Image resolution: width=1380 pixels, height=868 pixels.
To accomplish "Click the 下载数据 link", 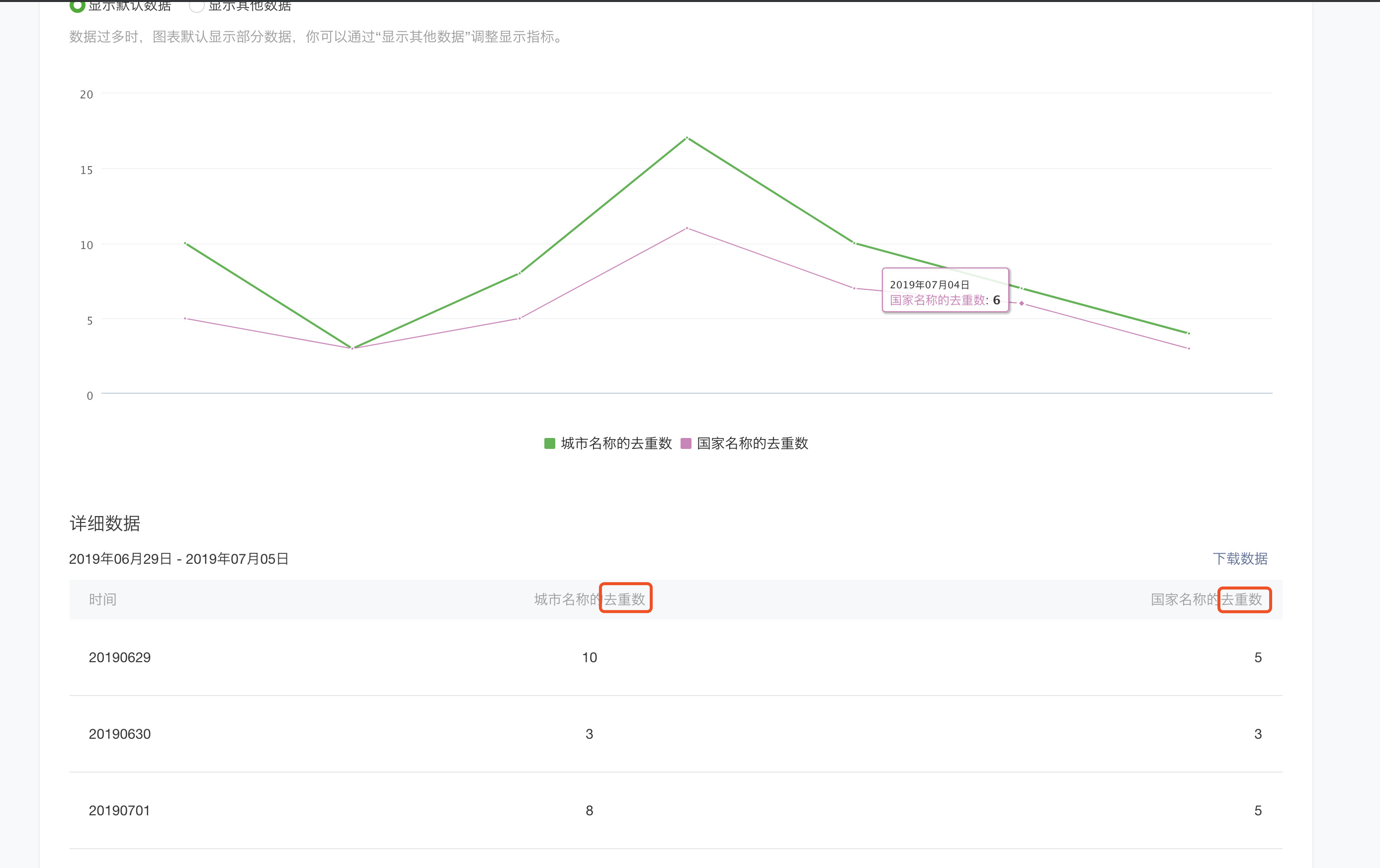I will (x=1240, y=559).
